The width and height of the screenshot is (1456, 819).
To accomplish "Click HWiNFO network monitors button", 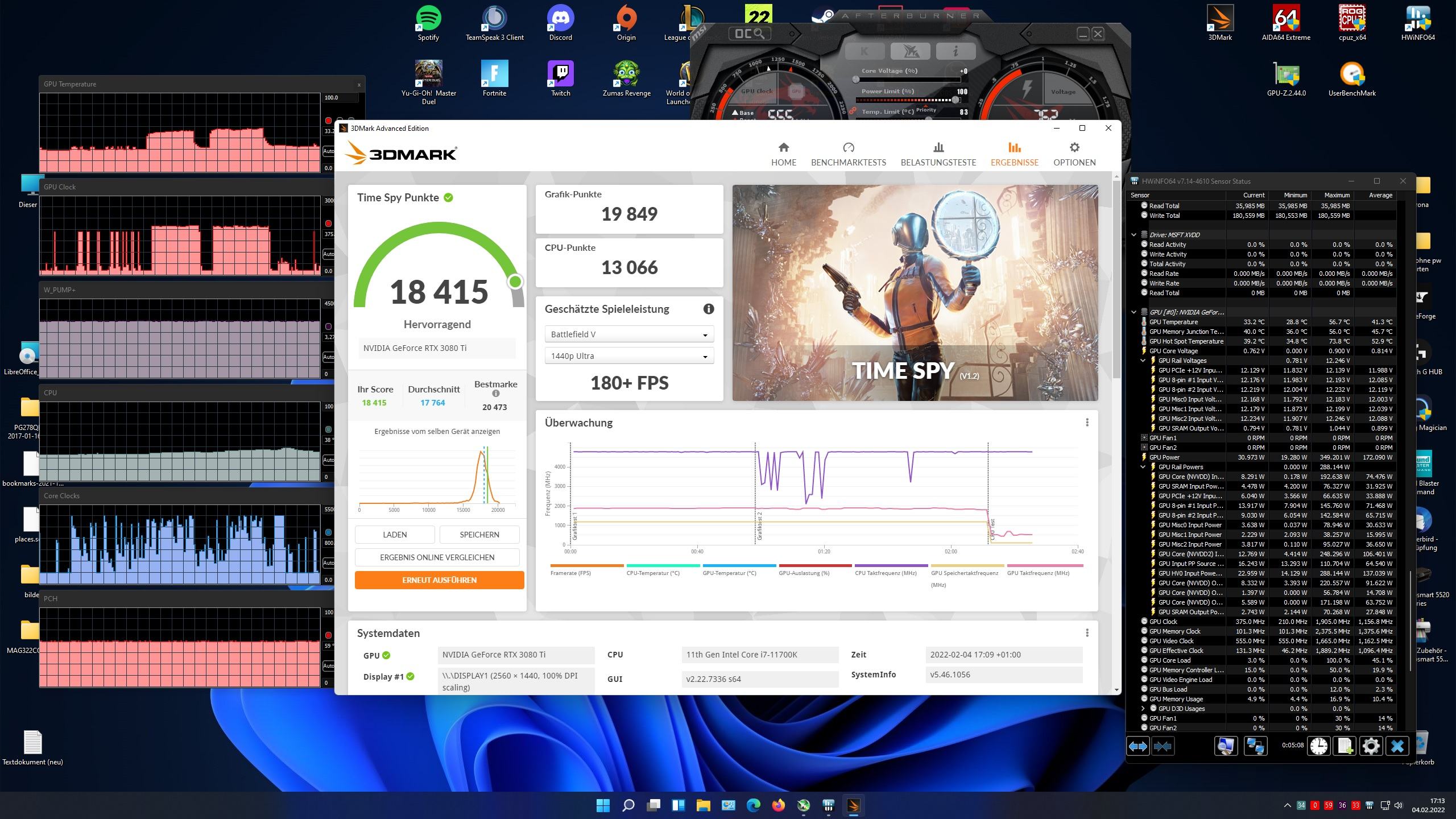I will click(1255, 746).
